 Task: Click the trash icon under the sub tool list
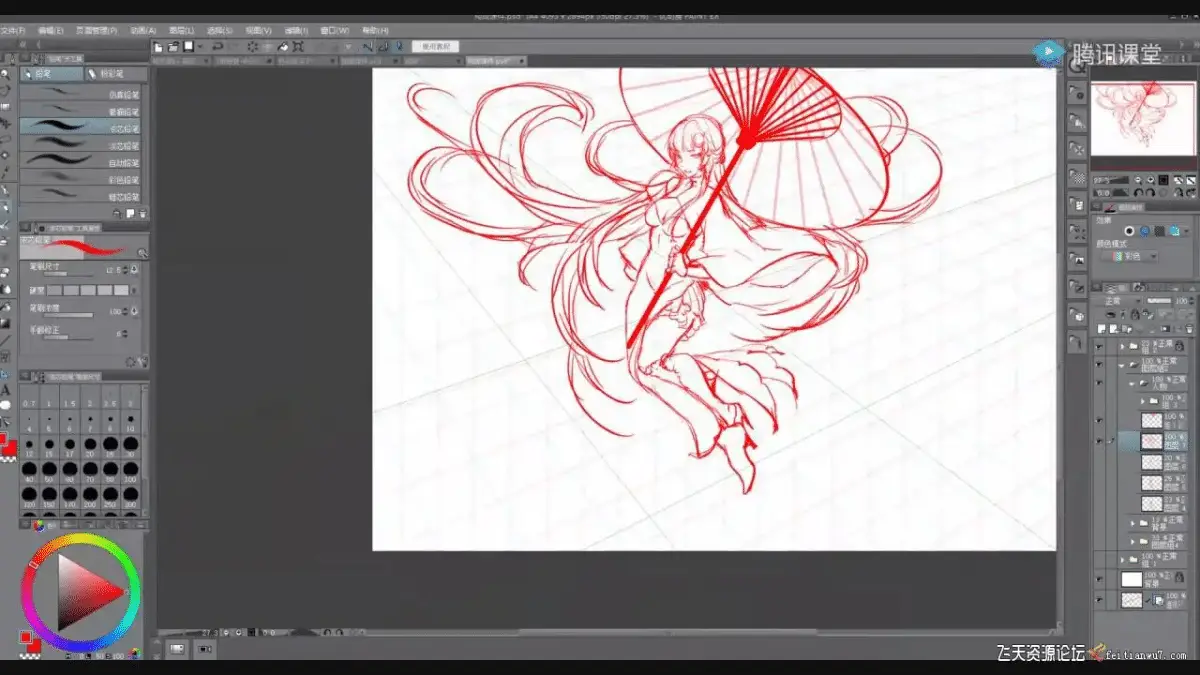point(143,213)
